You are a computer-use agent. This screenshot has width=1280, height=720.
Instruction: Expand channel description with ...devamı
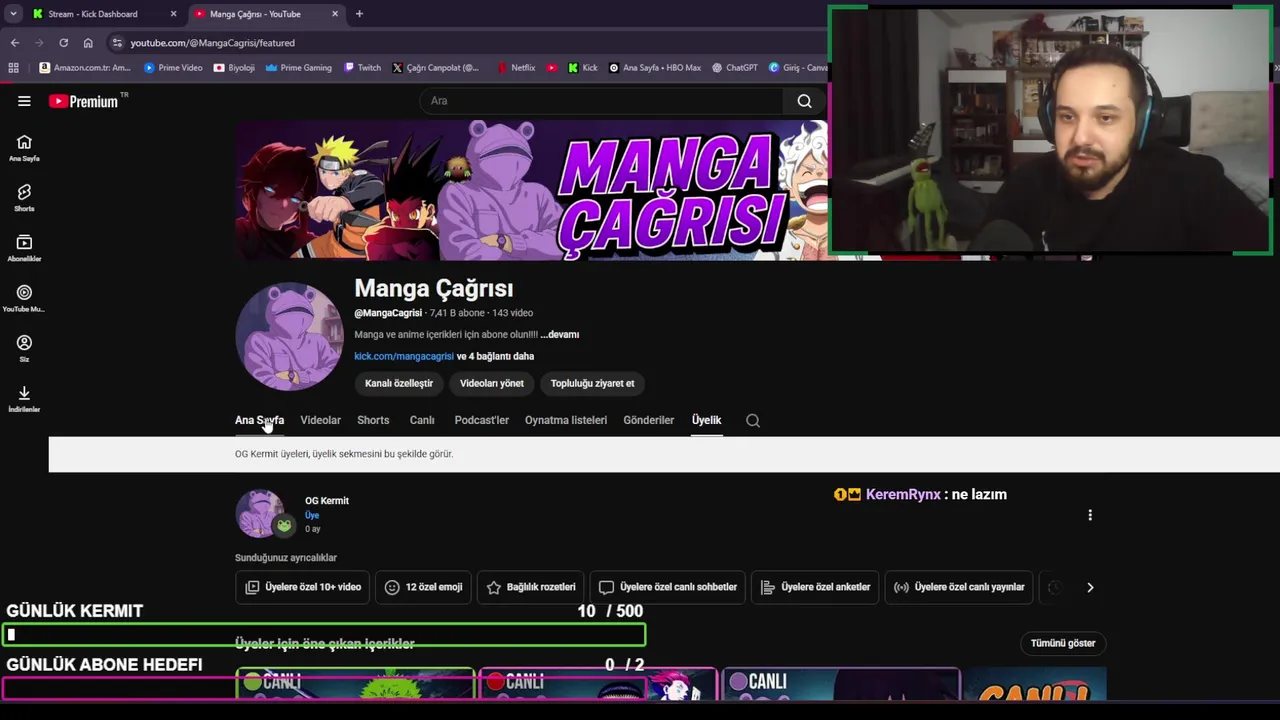point(560,335)
